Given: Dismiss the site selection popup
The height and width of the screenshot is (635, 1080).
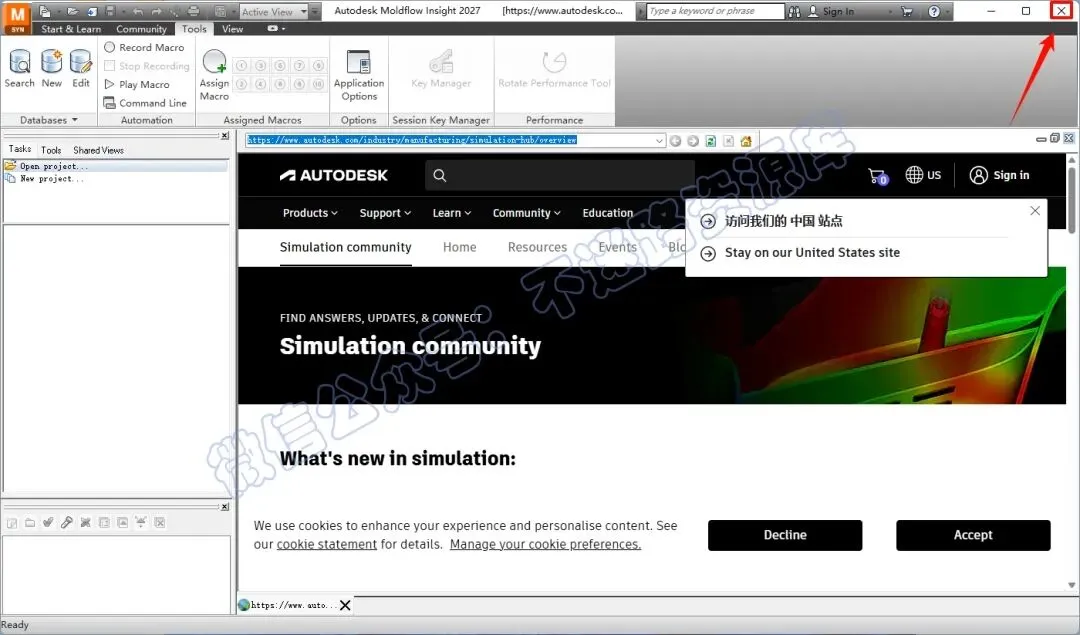Looking at the screenshot, I should 1035,211.
